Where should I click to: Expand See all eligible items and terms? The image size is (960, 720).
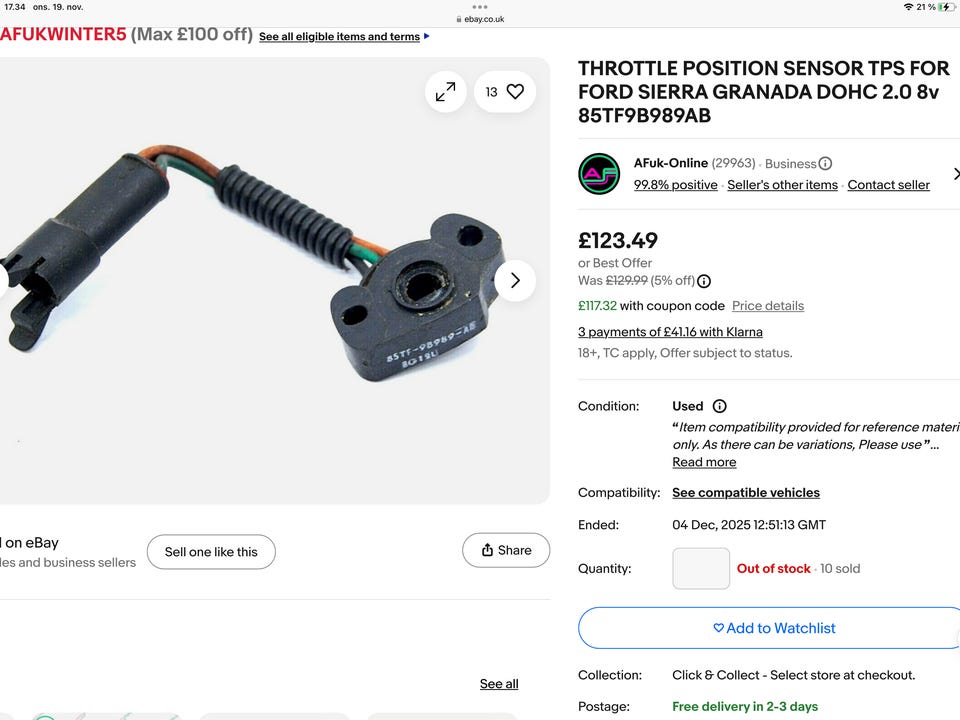[344, 37]
